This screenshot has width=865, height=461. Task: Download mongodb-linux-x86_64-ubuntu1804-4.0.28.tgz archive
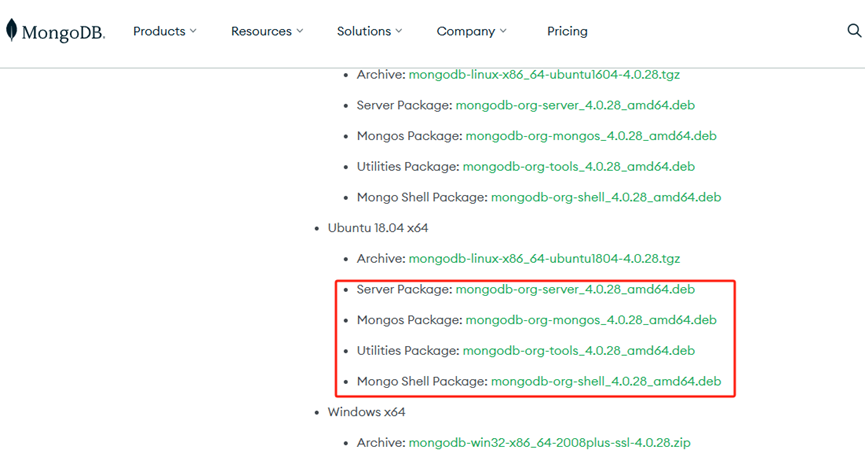click(544, 259)
